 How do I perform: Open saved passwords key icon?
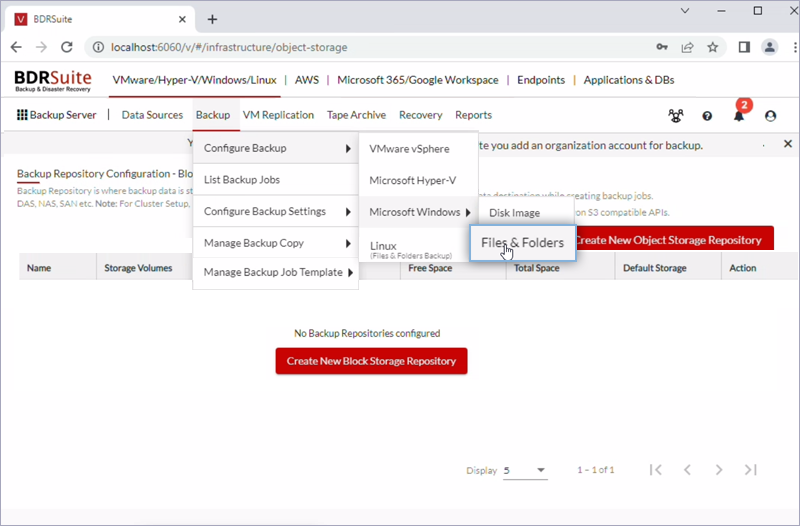pyautogui.click(x=662, y=47)
